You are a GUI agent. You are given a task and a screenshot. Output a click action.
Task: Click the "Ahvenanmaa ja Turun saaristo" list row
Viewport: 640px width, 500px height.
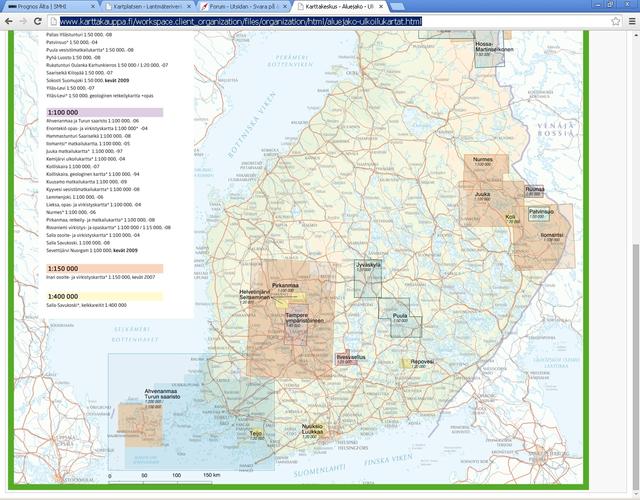coord(92,121)
